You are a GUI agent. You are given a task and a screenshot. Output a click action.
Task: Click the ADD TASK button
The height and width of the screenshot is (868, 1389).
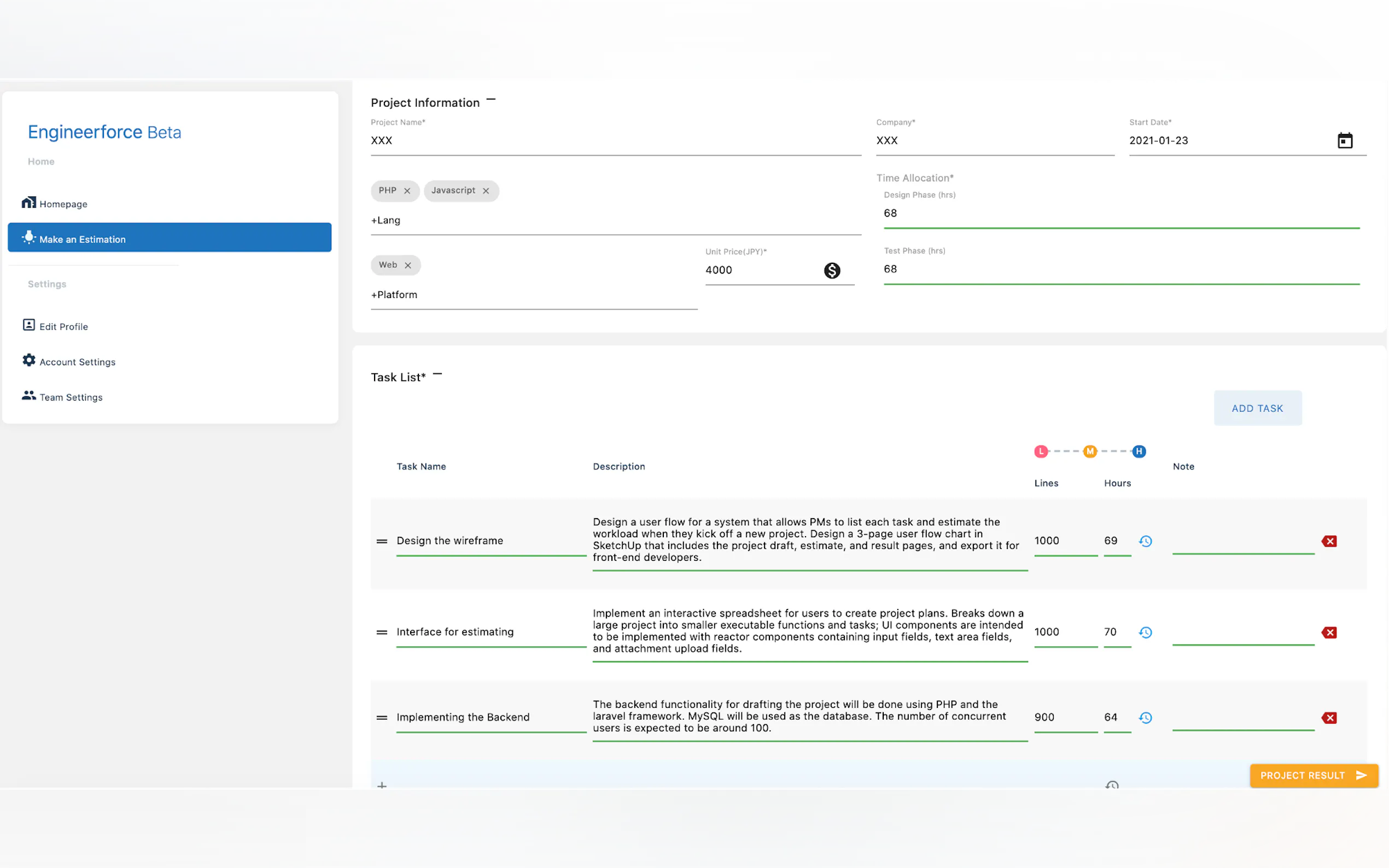pyautogui.click(x=1257, y=408)
